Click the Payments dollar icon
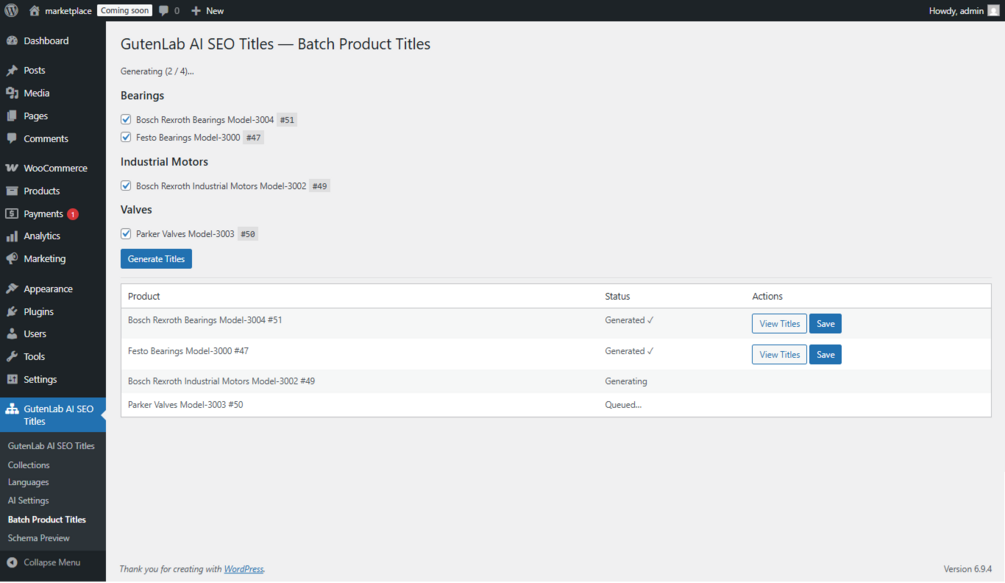The width and height of the screenshot is (1005, 583). (12, 213)
